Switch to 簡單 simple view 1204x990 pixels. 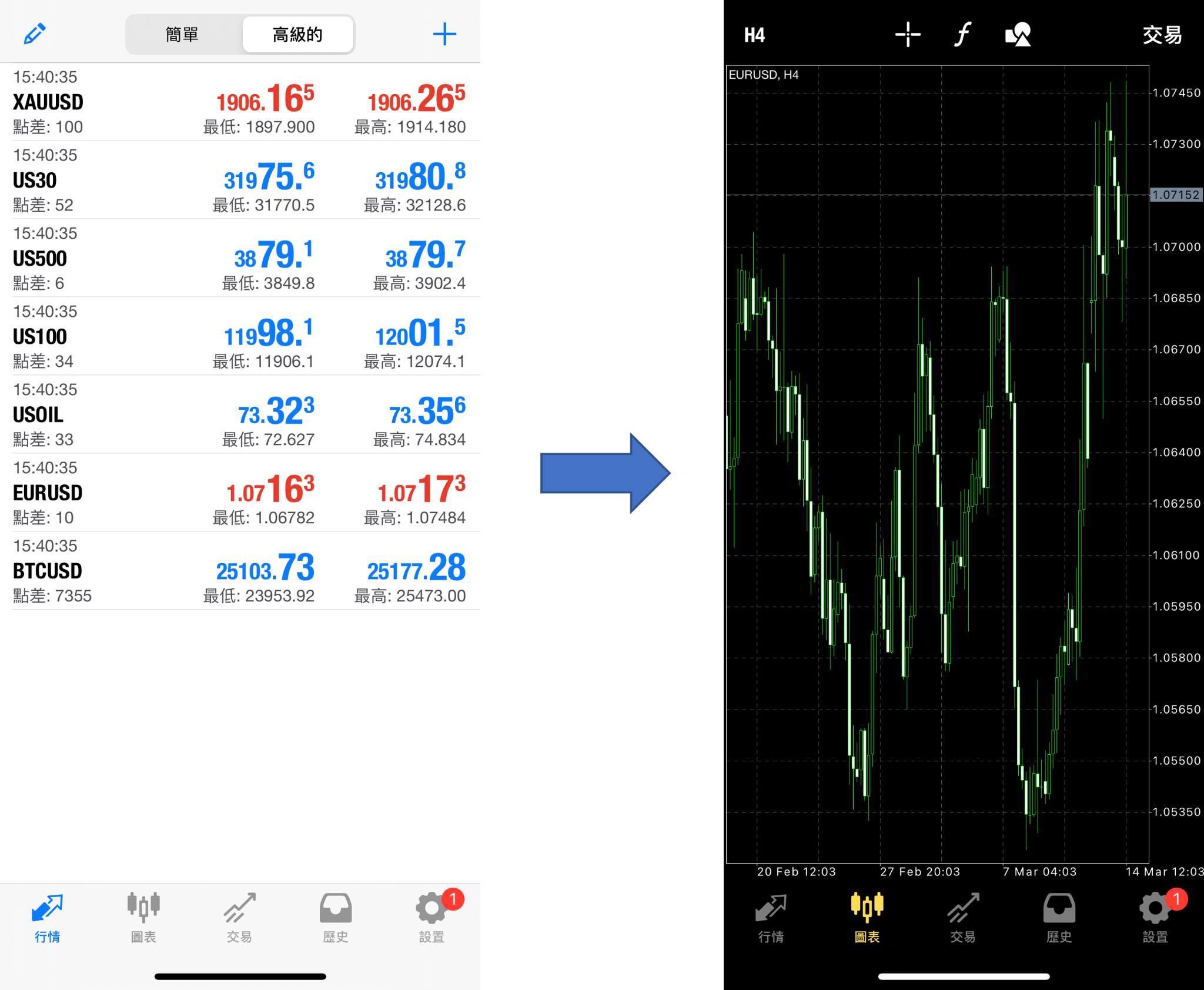(183, 35)
